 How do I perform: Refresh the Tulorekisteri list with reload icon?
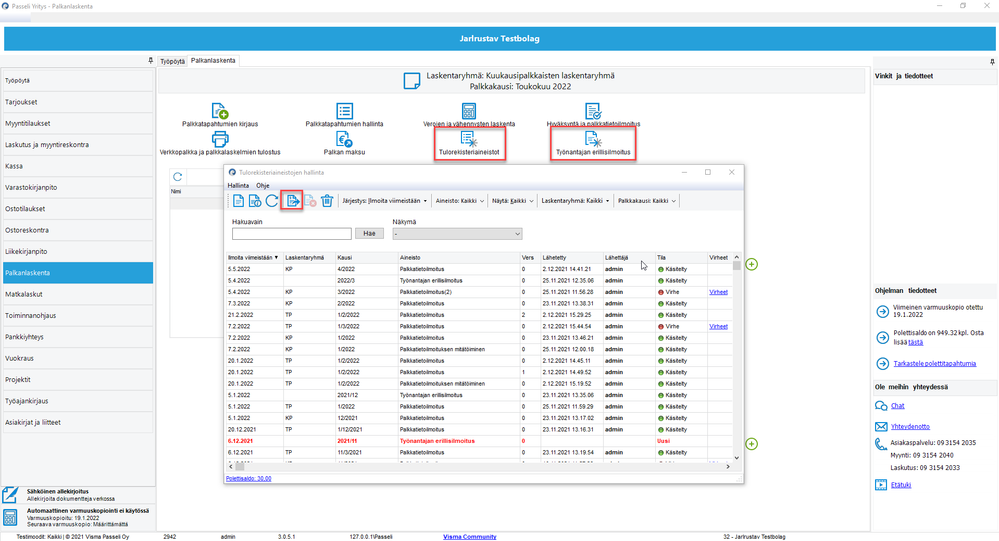[271, 201]
